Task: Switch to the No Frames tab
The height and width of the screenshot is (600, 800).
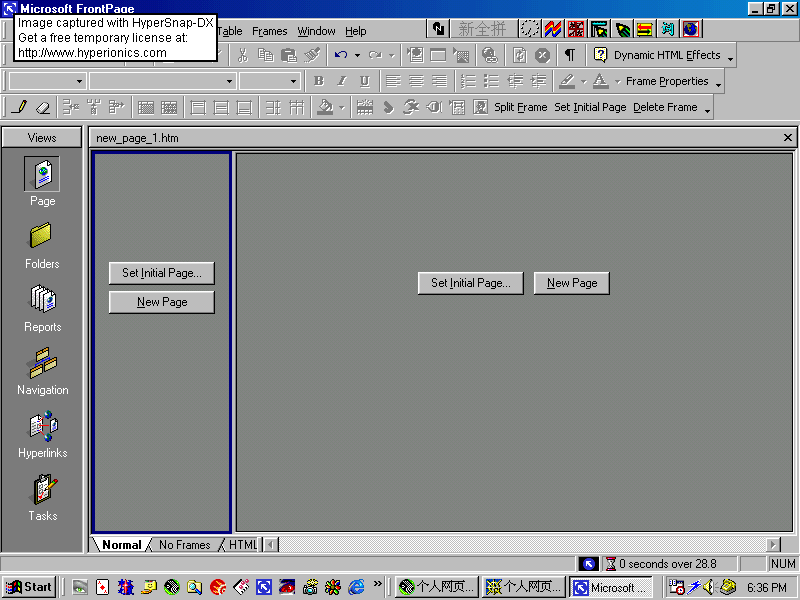Action: pos(185,545)
